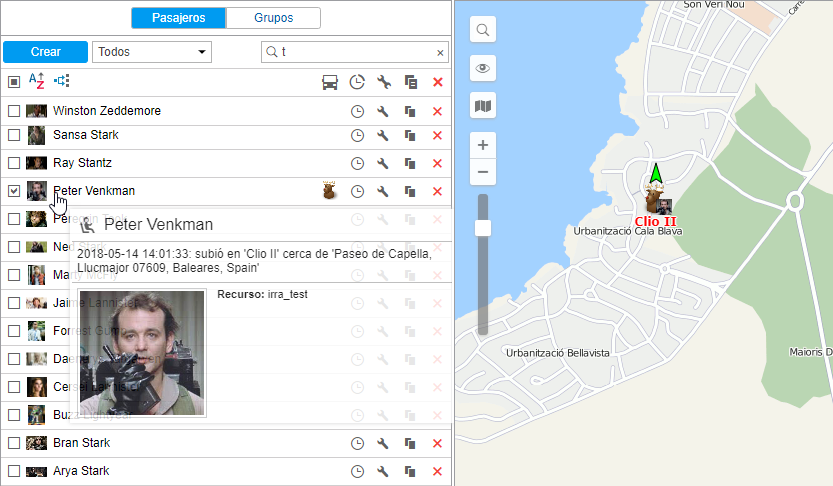Zoom in on the map with plus

coord(483,145)
